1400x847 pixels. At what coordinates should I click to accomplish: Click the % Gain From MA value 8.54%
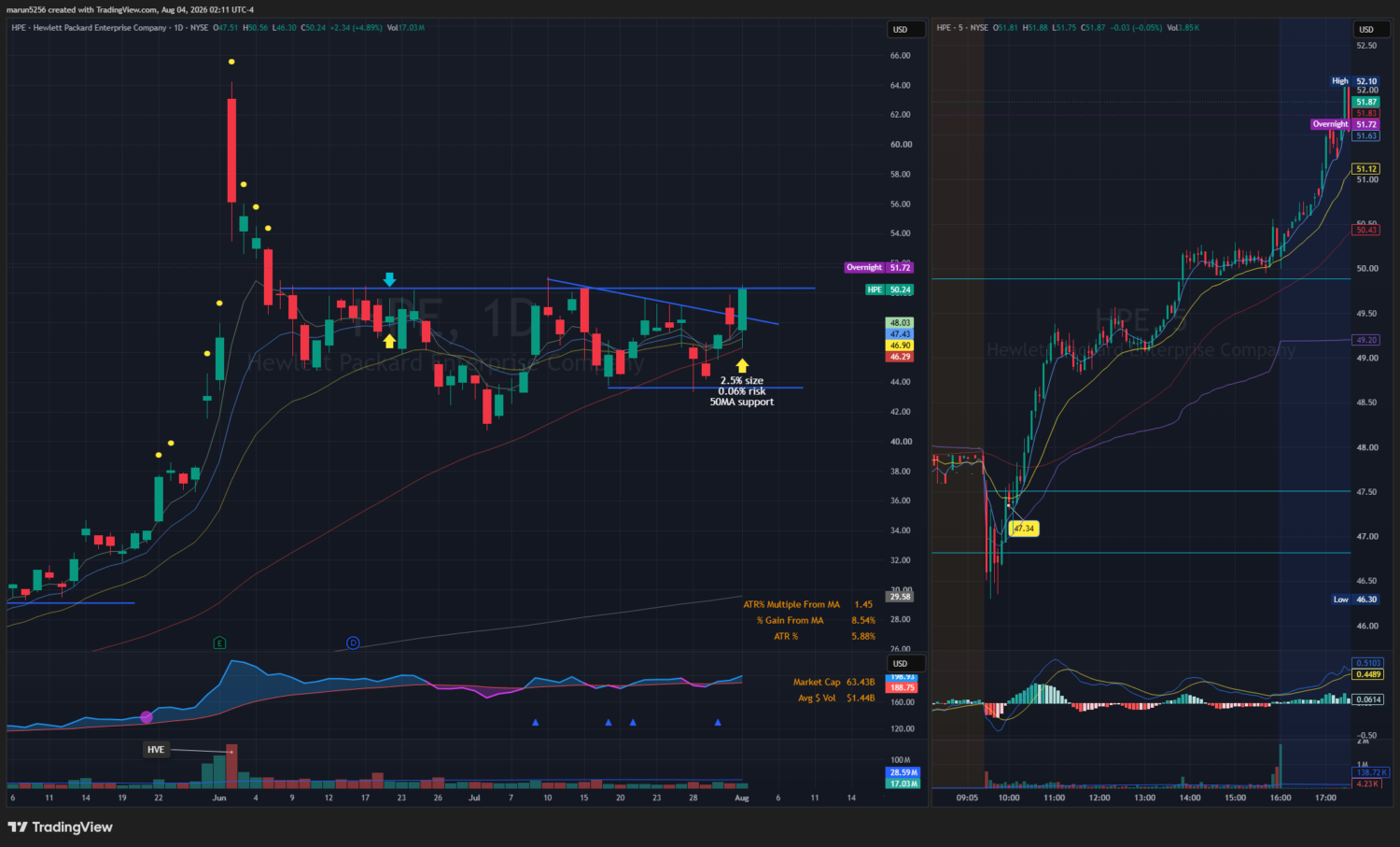click(863, 621)
